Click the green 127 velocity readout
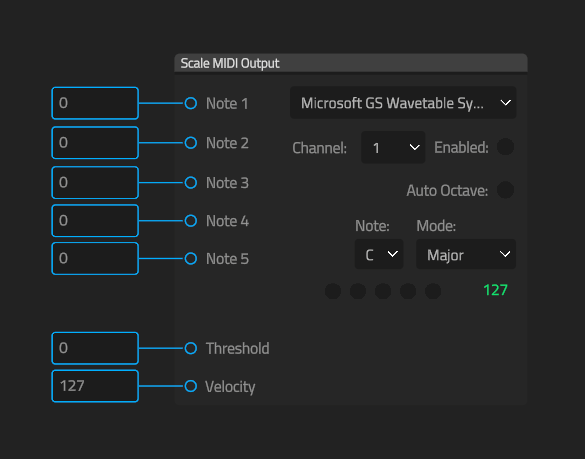Image resolution: width=585 pixels, height=459 pixels. click(495, 290)
